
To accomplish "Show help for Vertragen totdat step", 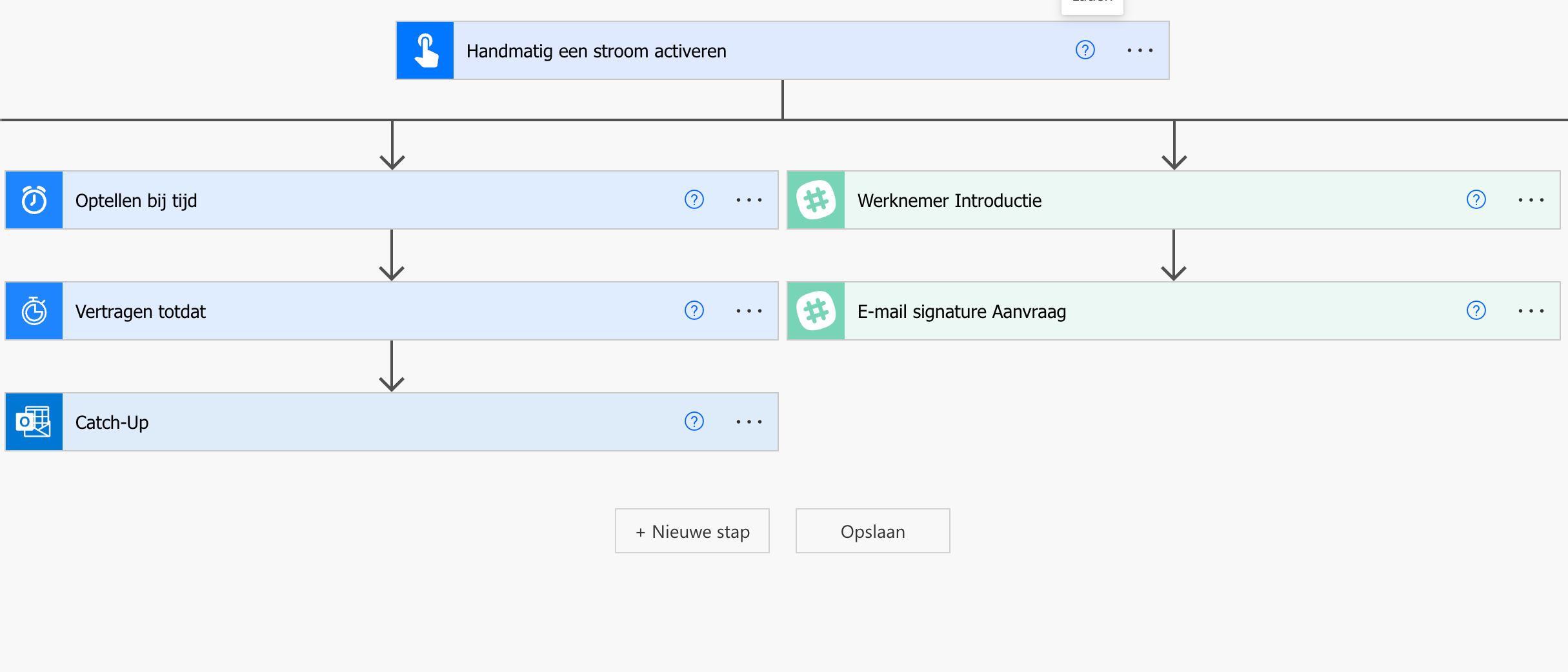I will click(x=694, y=311).
